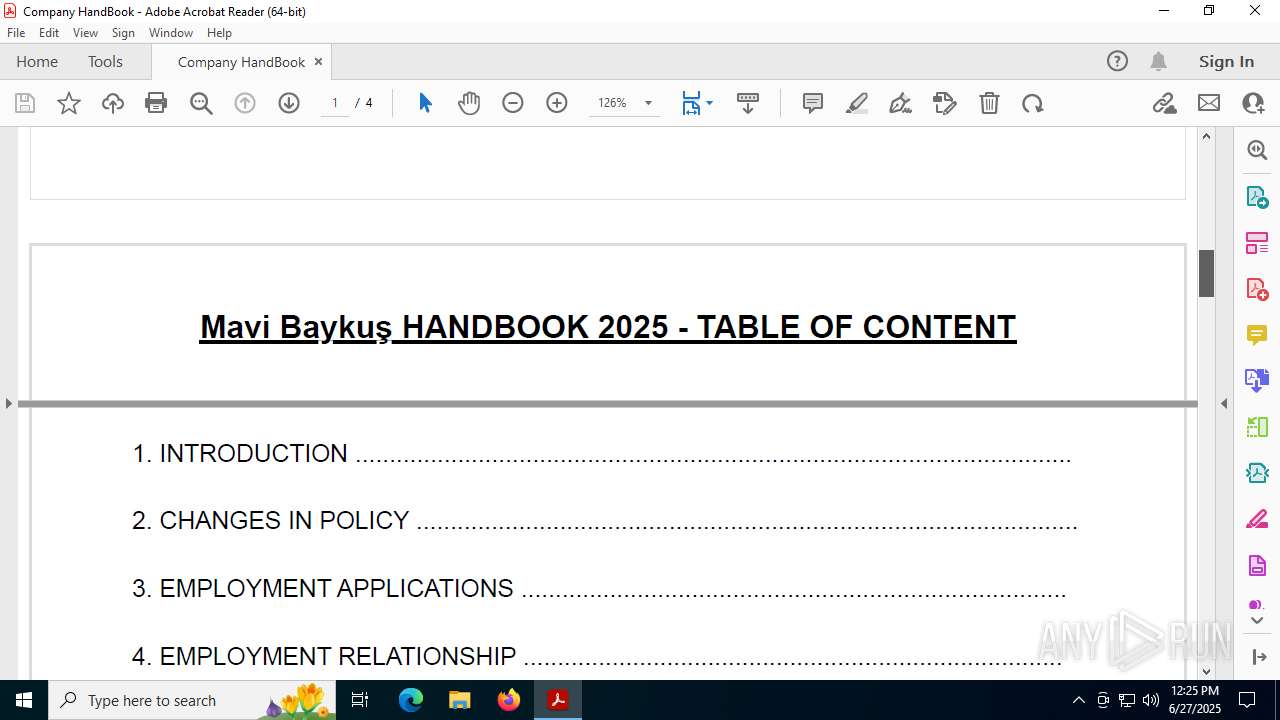The width and height of the screenshot is (1280, 720).
Task: Toggle scrolling mode keyboard icon
Action: (x=748, y=103)
